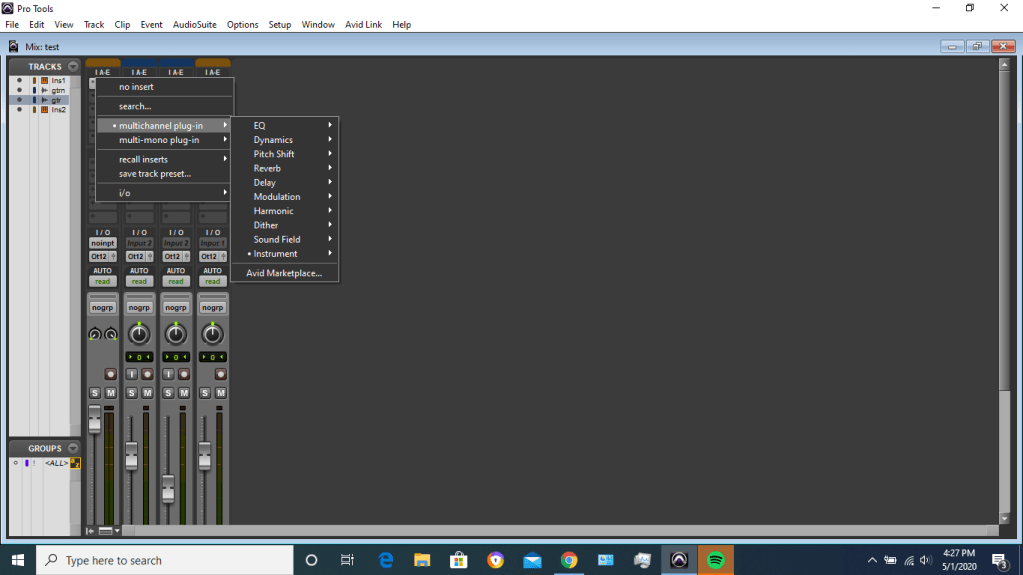The height and width of the screenshot is (575, 1023).
Task: Click the noinpt input button on first channel
Action: [x=102, y=243]
